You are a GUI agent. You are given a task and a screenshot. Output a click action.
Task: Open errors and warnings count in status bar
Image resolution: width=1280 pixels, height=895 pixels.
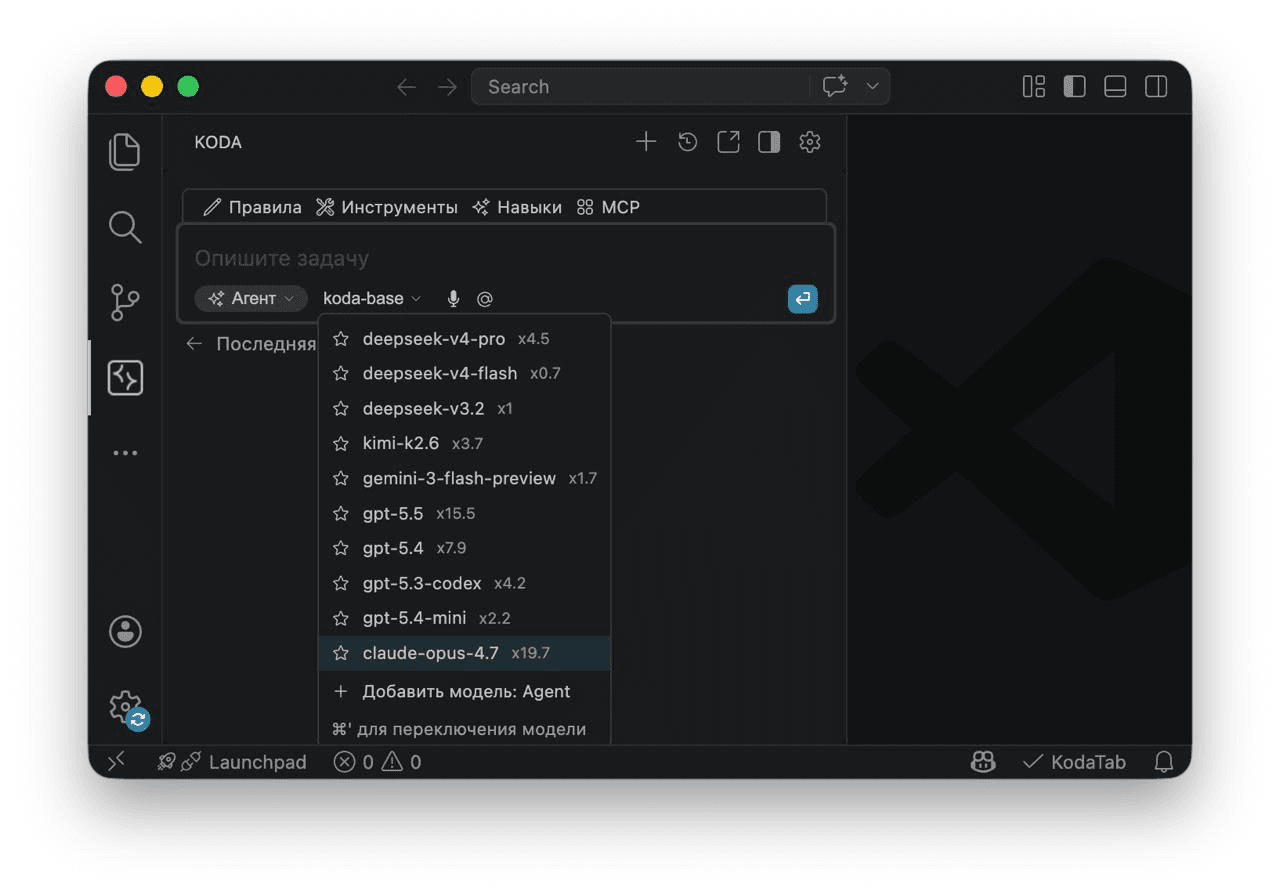[x=378, y=762]
